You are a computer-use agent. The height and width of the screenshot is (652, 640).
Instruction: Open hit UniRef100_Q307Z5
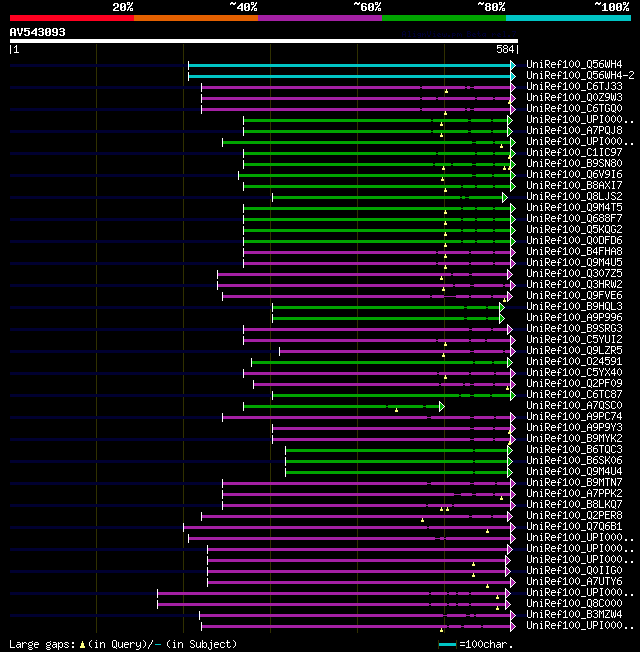[x=574, y=274]
